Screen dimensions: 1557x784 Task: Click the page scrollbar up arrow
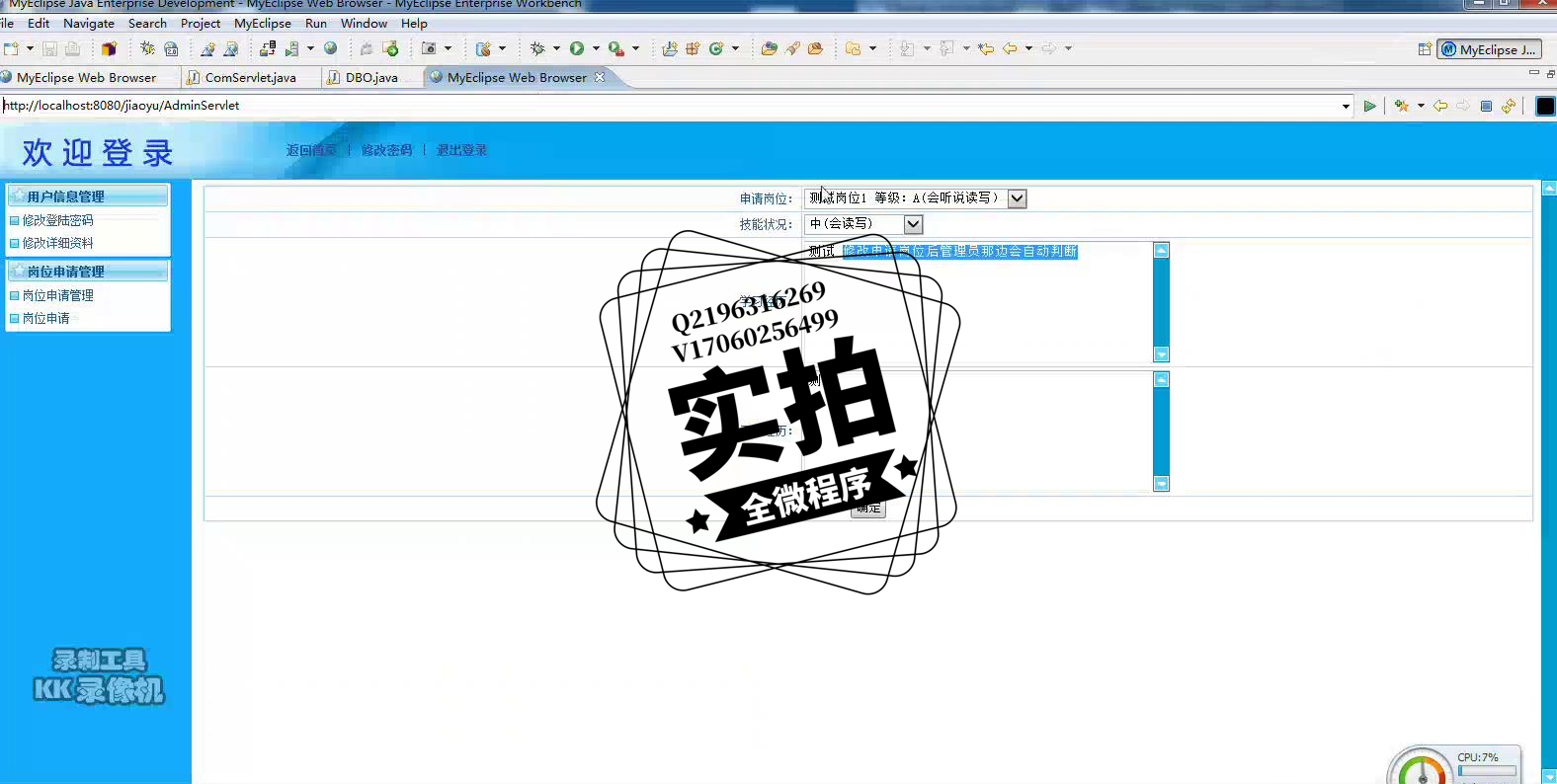(1549, 188)
